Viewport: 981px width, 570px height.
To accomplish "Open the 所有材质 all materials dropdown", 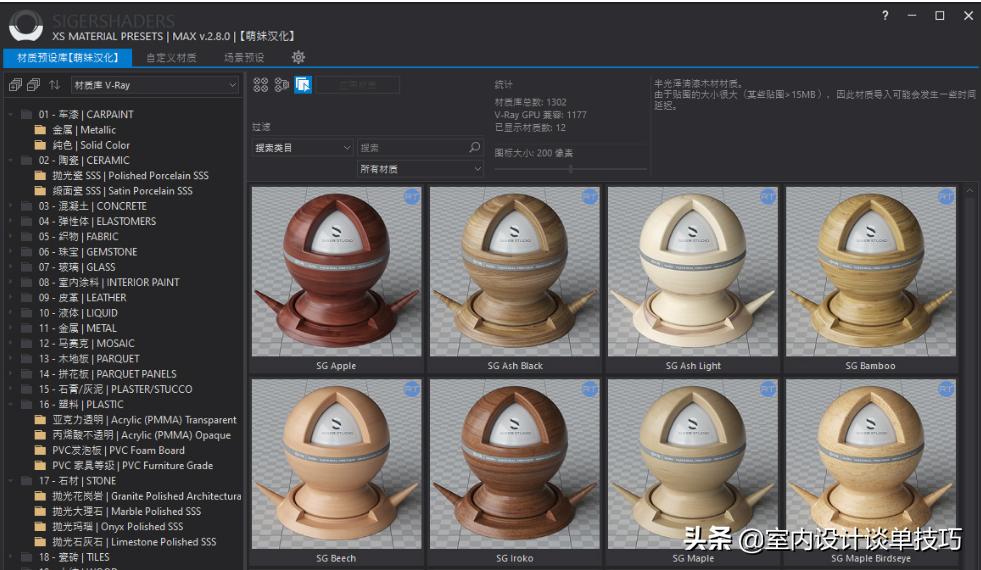I will point(420,169).
